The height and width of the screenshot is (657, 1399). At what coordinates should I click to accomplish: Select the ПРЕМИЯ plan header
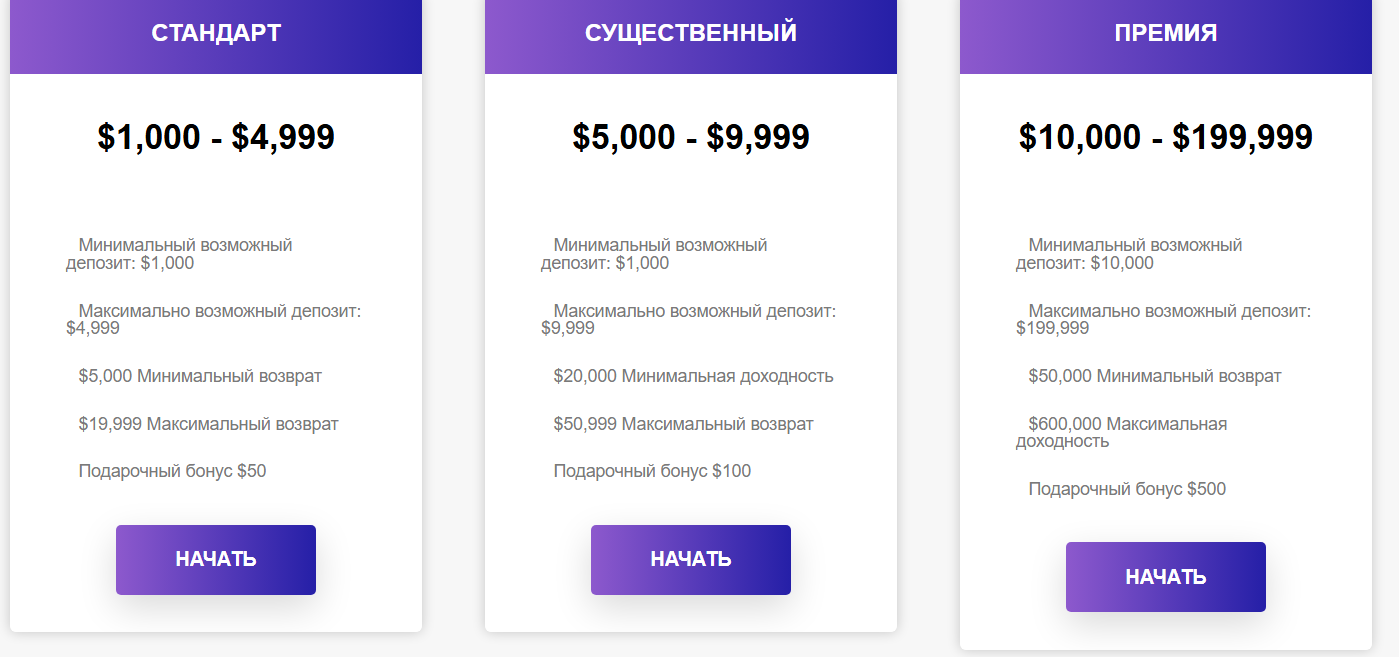point(1166,33)
